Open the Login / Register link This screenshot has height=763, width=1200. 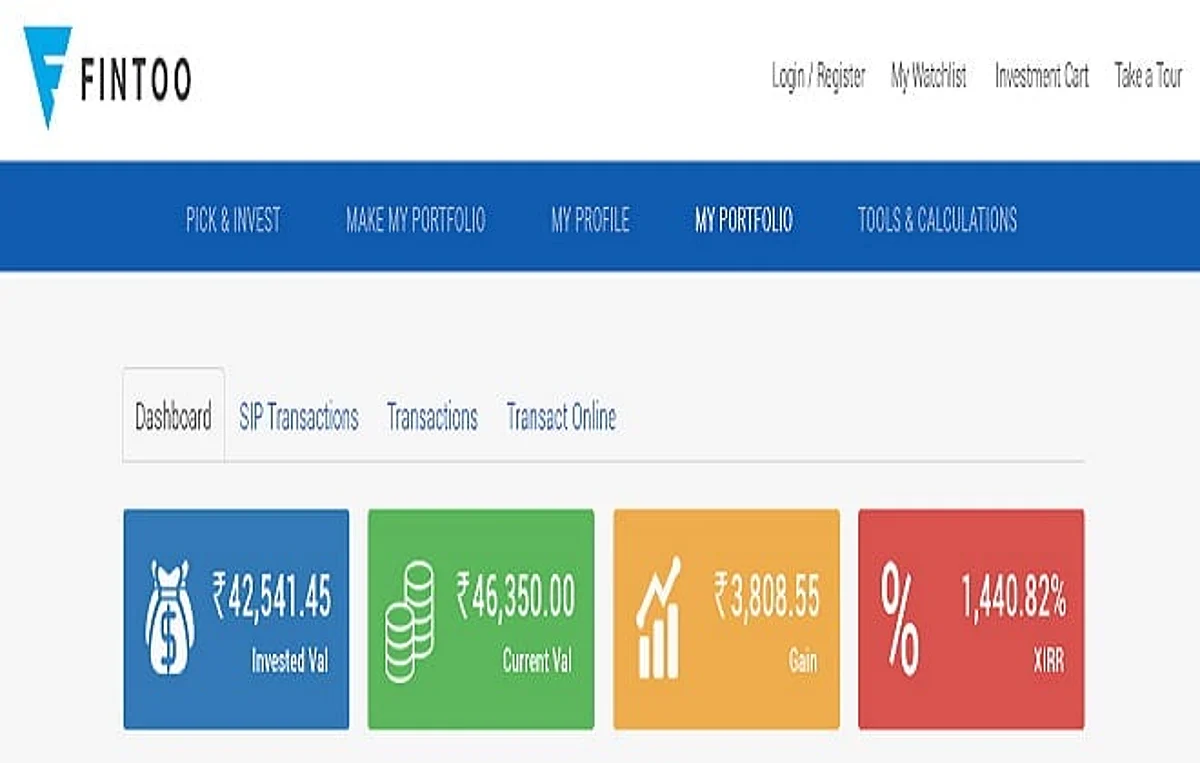tap(818, 76)
